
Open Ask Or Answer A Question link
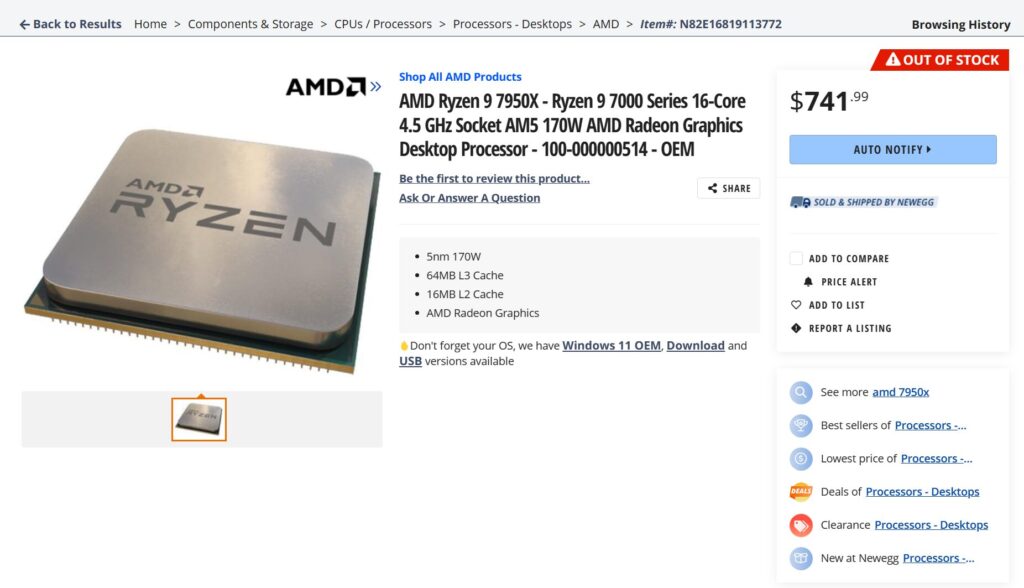click(470, 197)
